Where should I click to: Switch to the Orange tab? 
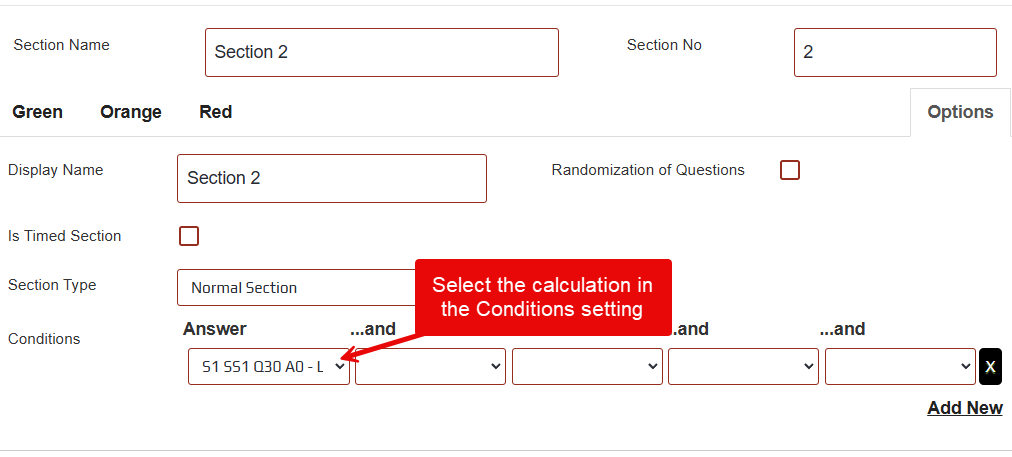tap(131, 112)
